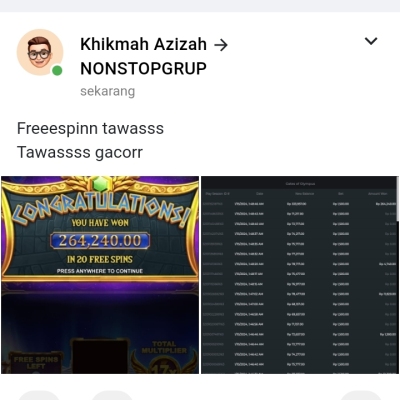Click 'Press anywhere to continue' text

point(100,271)
